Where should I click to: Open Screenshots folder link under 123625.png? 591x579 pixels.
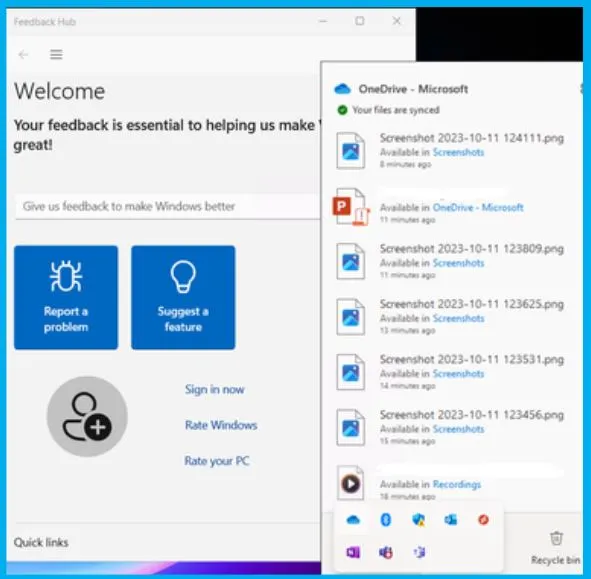click(458, 318)
